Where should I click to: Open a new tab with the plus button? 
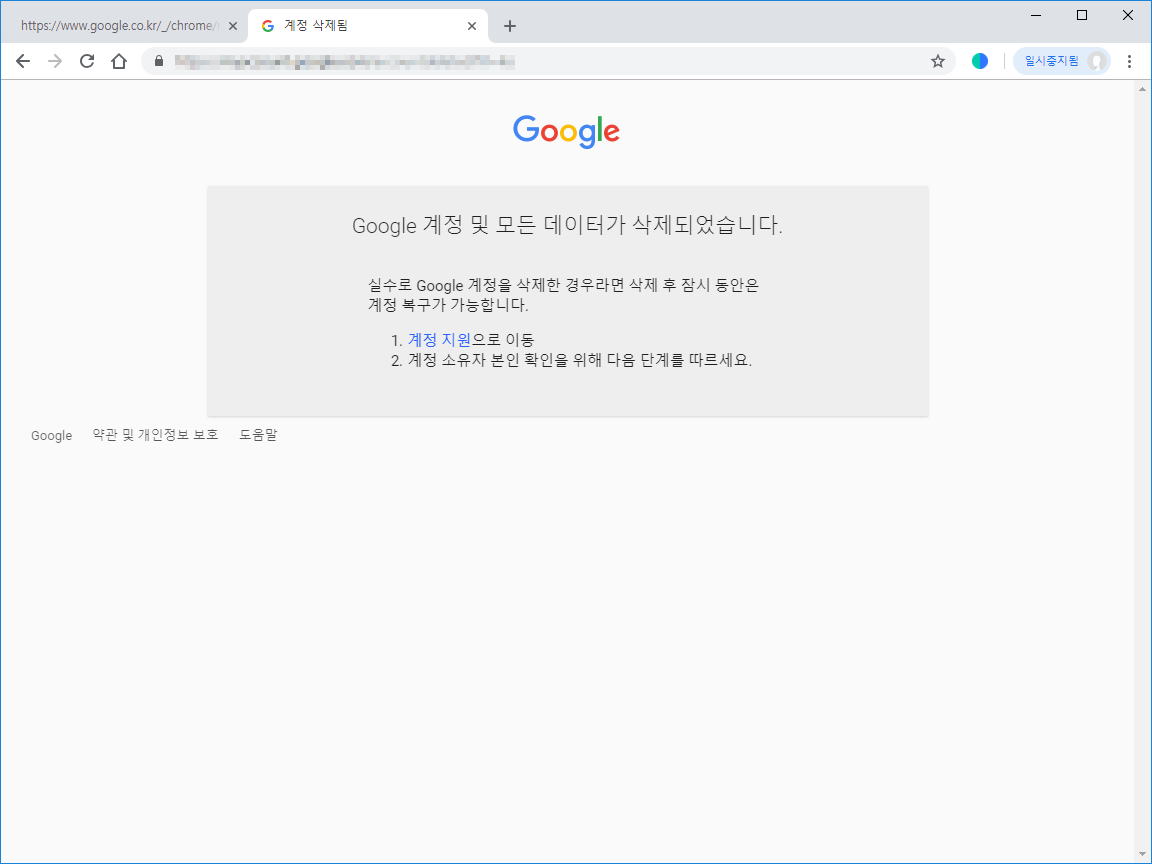(510, 26)
